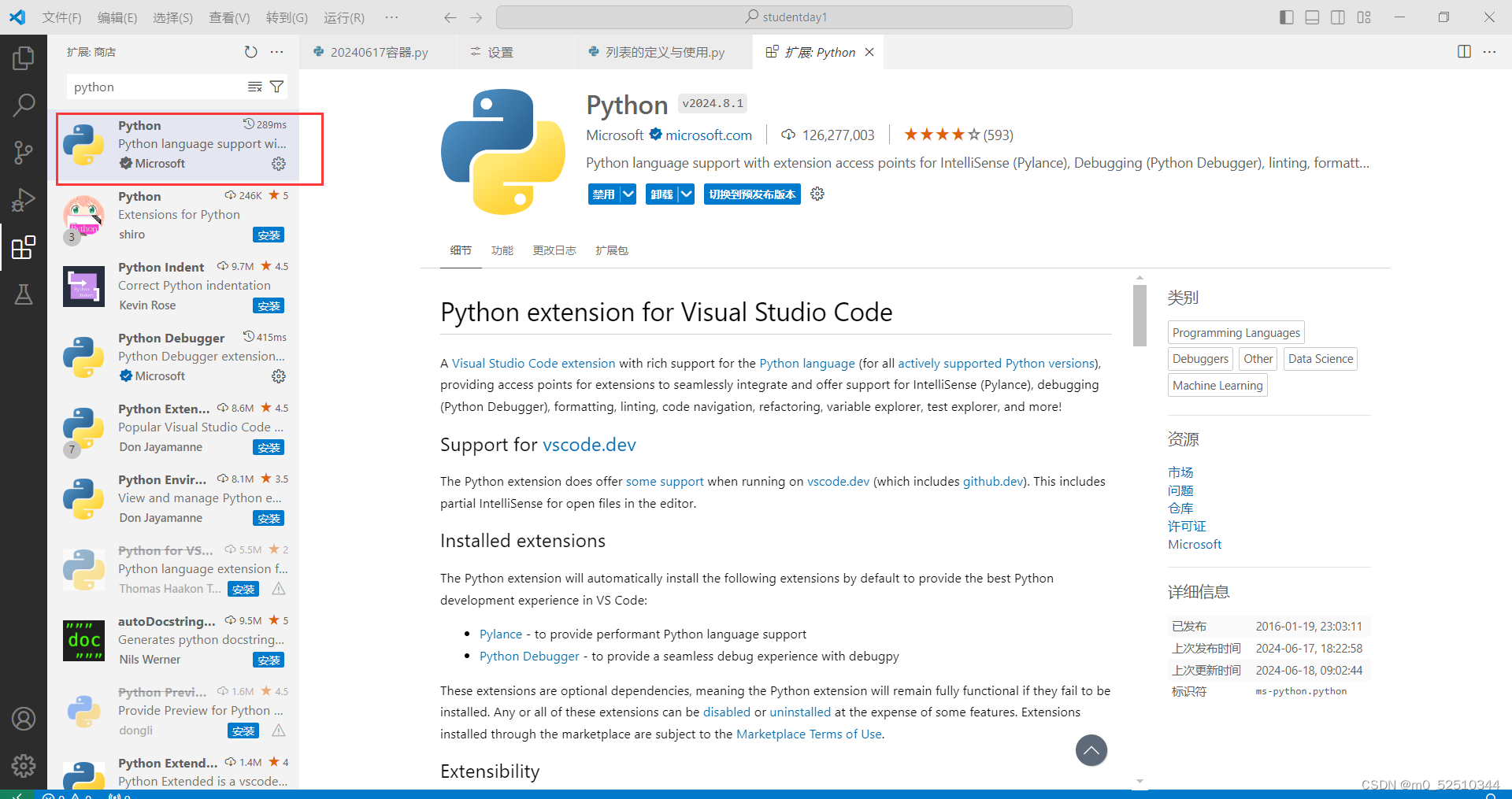1512x799 pixels.
Task: Split the editor to the right
Action: 1464,52
